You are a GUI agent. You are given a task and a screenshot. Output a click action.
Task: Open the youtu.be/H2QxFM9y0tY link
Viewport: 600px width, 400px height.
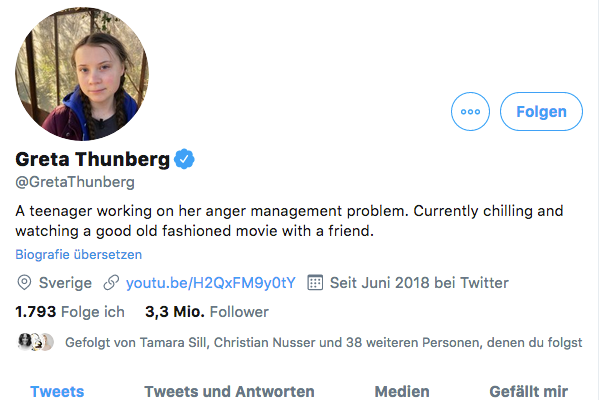(210, 283)
